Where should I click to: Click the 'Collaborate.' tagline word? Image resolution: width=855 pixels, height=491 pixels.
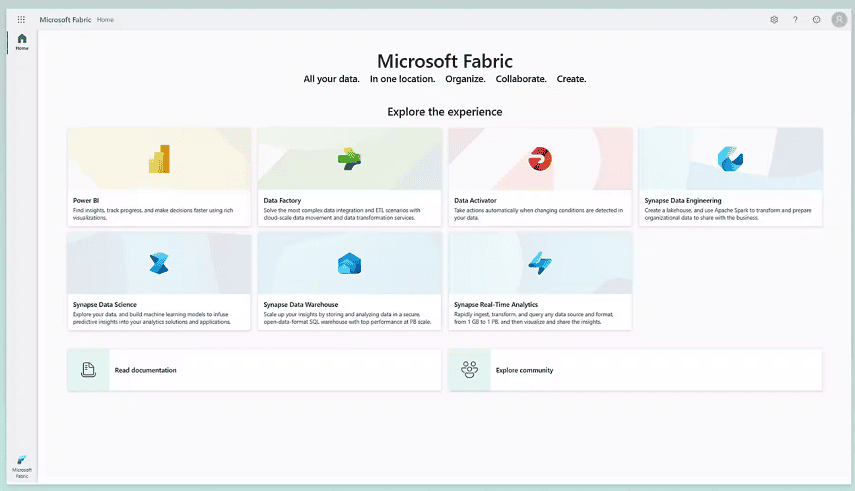(x=521, y=79)
